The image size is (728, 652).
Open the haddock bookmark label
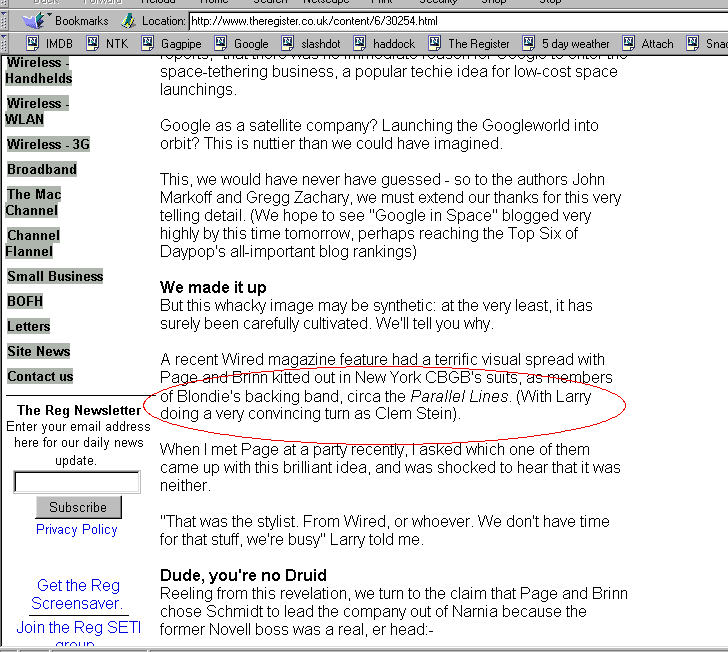point(394,44)
